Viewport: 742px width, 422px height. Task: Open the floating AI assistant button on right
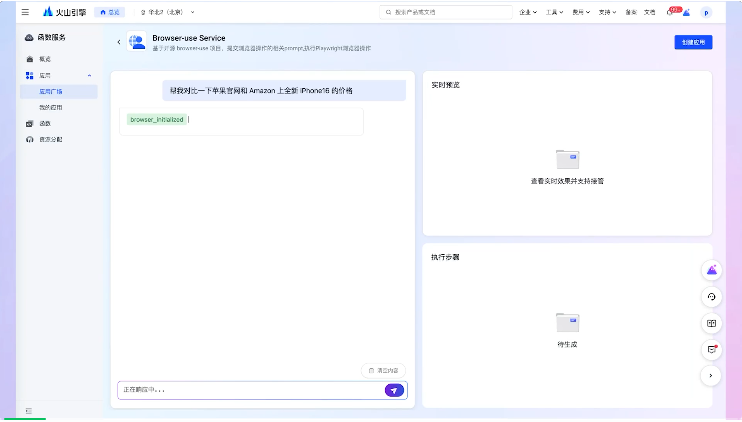tap(711, 271)
